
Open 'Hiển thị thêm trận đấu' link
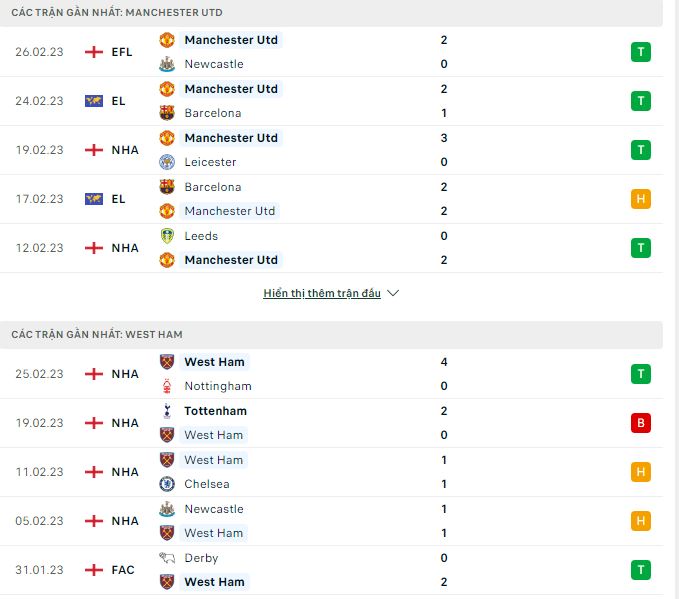click(322, 293)
